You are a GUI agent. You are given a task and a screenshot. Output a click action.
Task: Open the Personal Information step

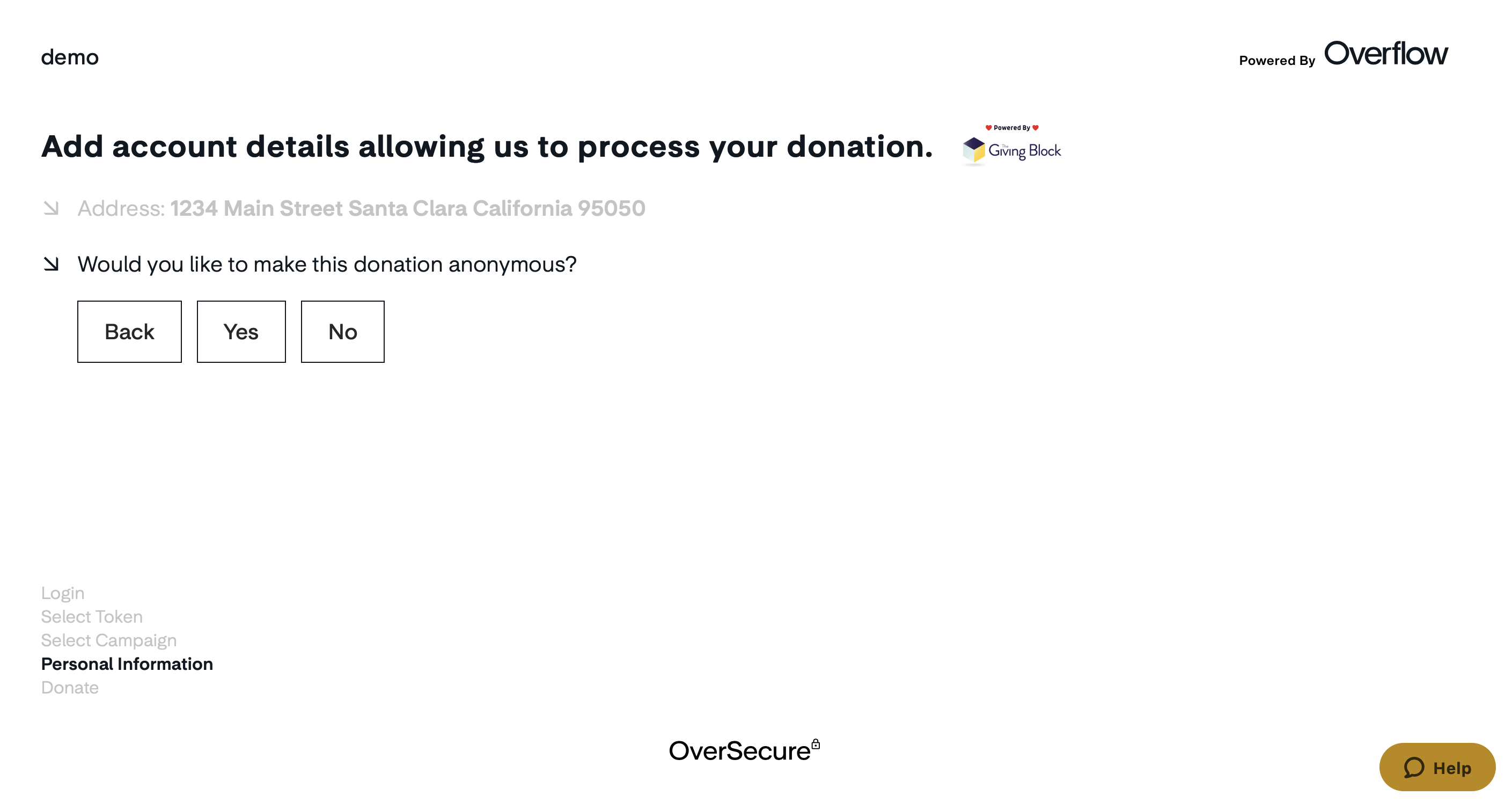point(127,664)
